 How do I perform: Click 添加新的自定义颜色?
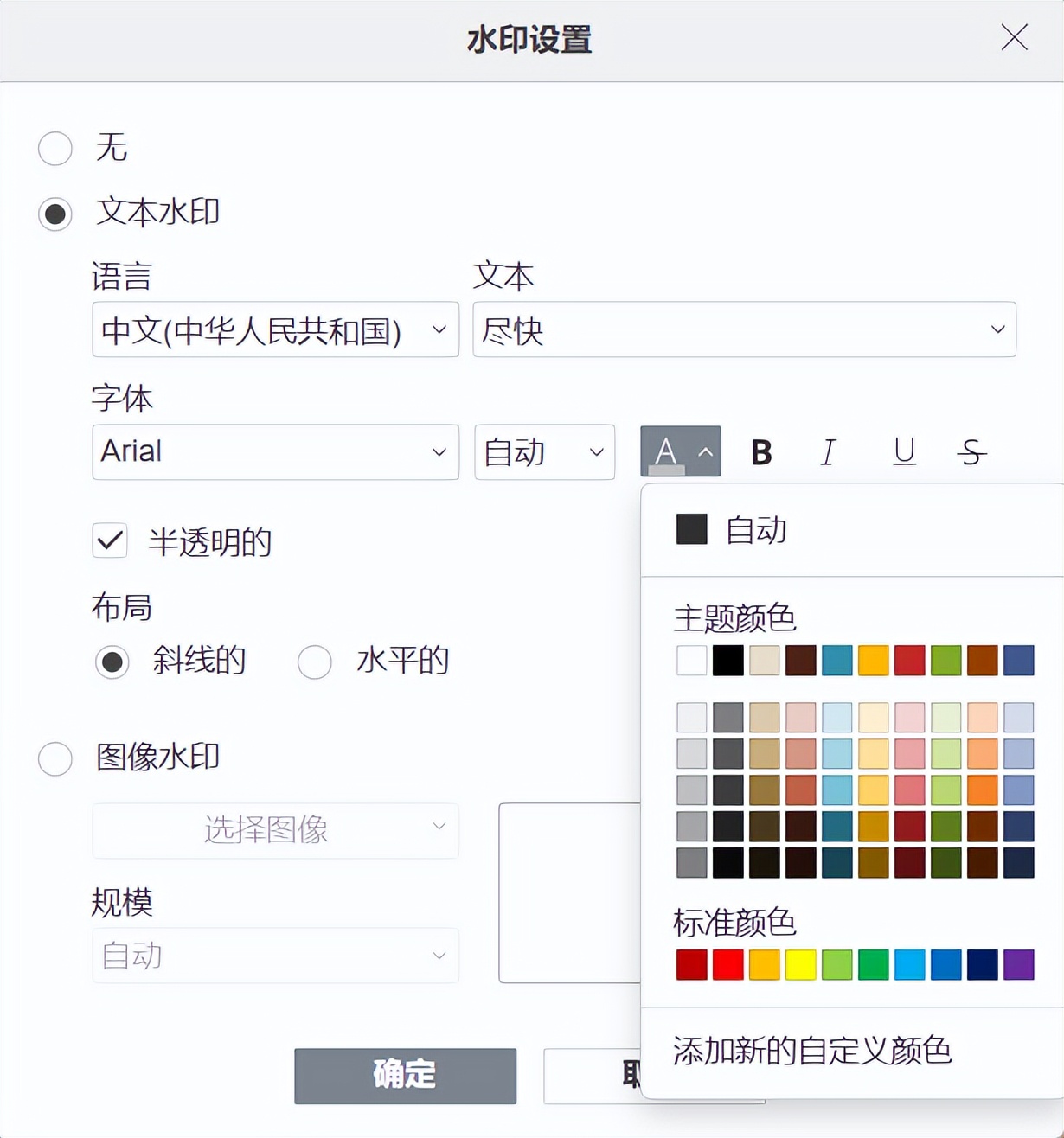[x=811, y=1051]
